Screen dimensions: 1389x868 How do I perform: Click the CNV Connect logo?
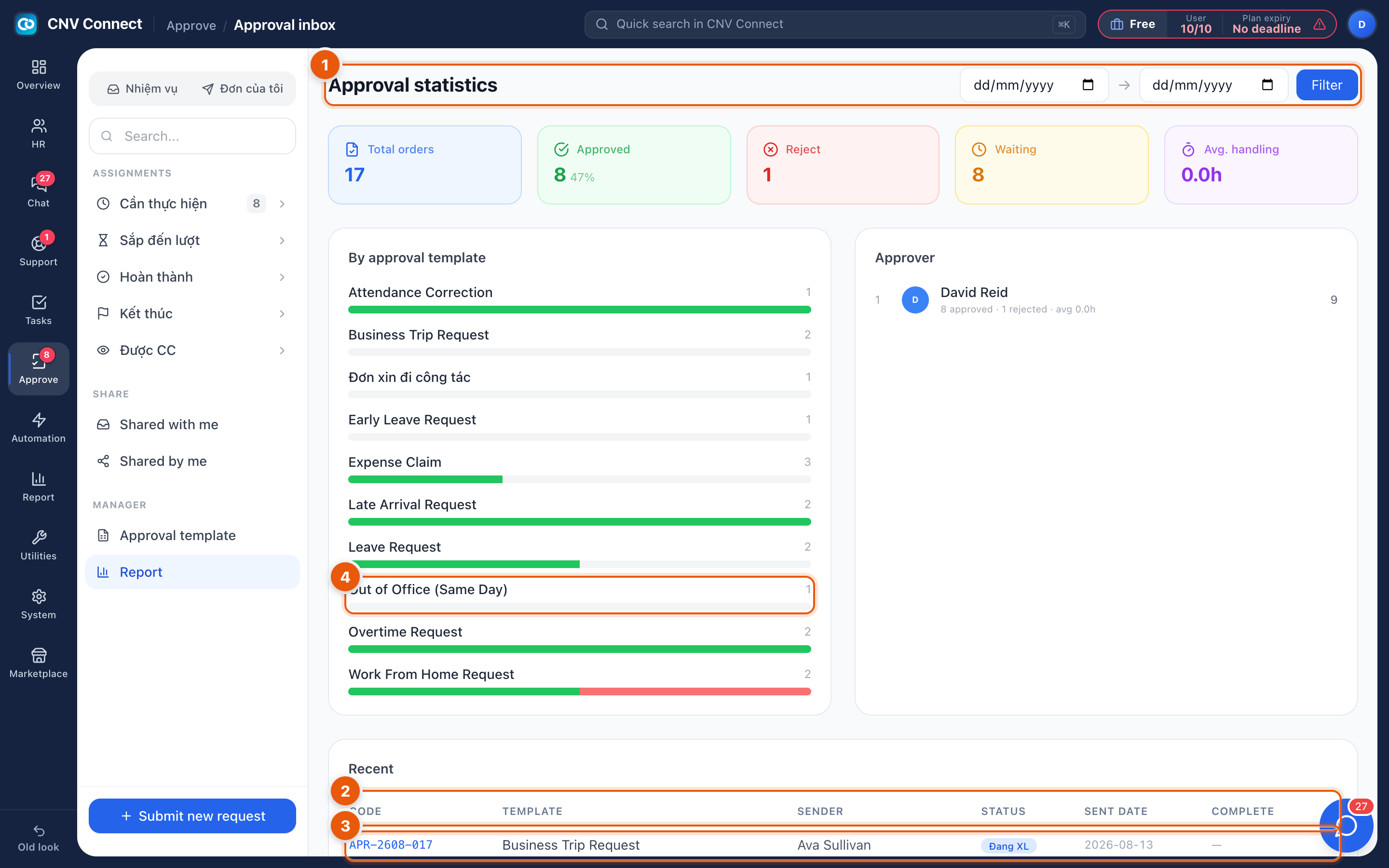[26, 24]
